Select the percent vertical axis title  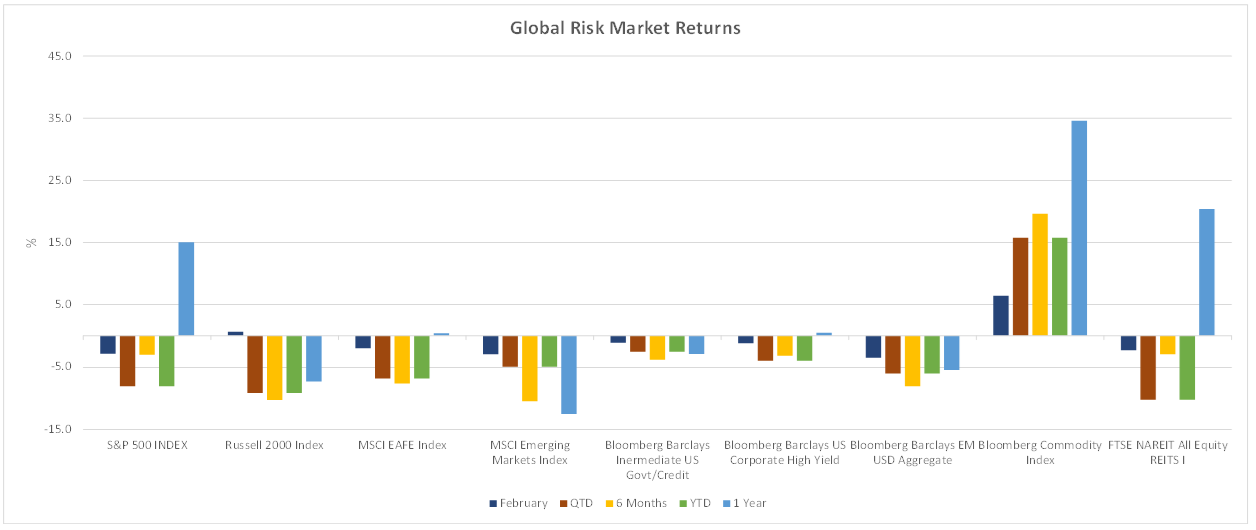tap(31, 242)
